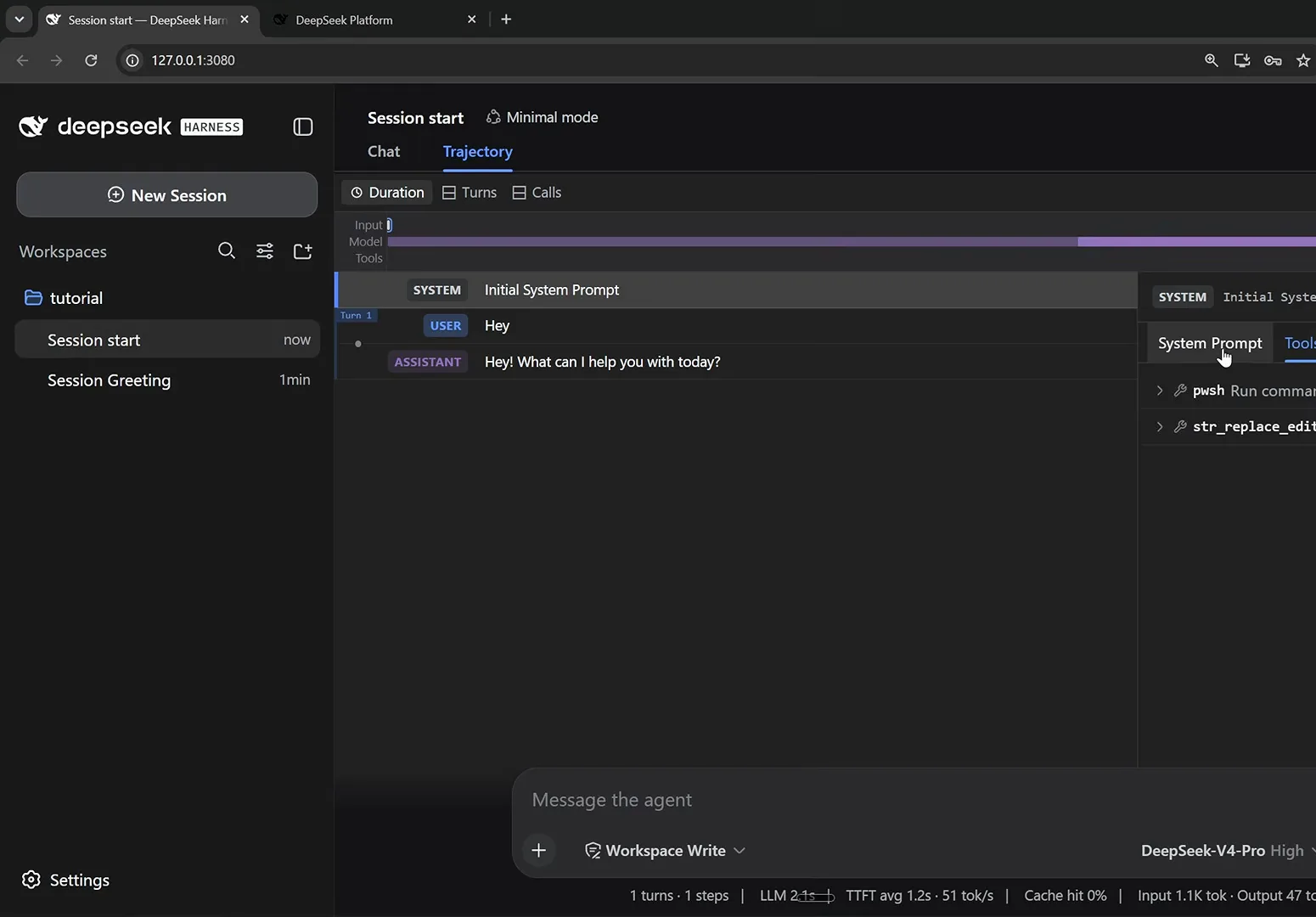Open the browser zoom magnifier icon
This screenshot has height=917, width=1316.
coord(1212,60)
